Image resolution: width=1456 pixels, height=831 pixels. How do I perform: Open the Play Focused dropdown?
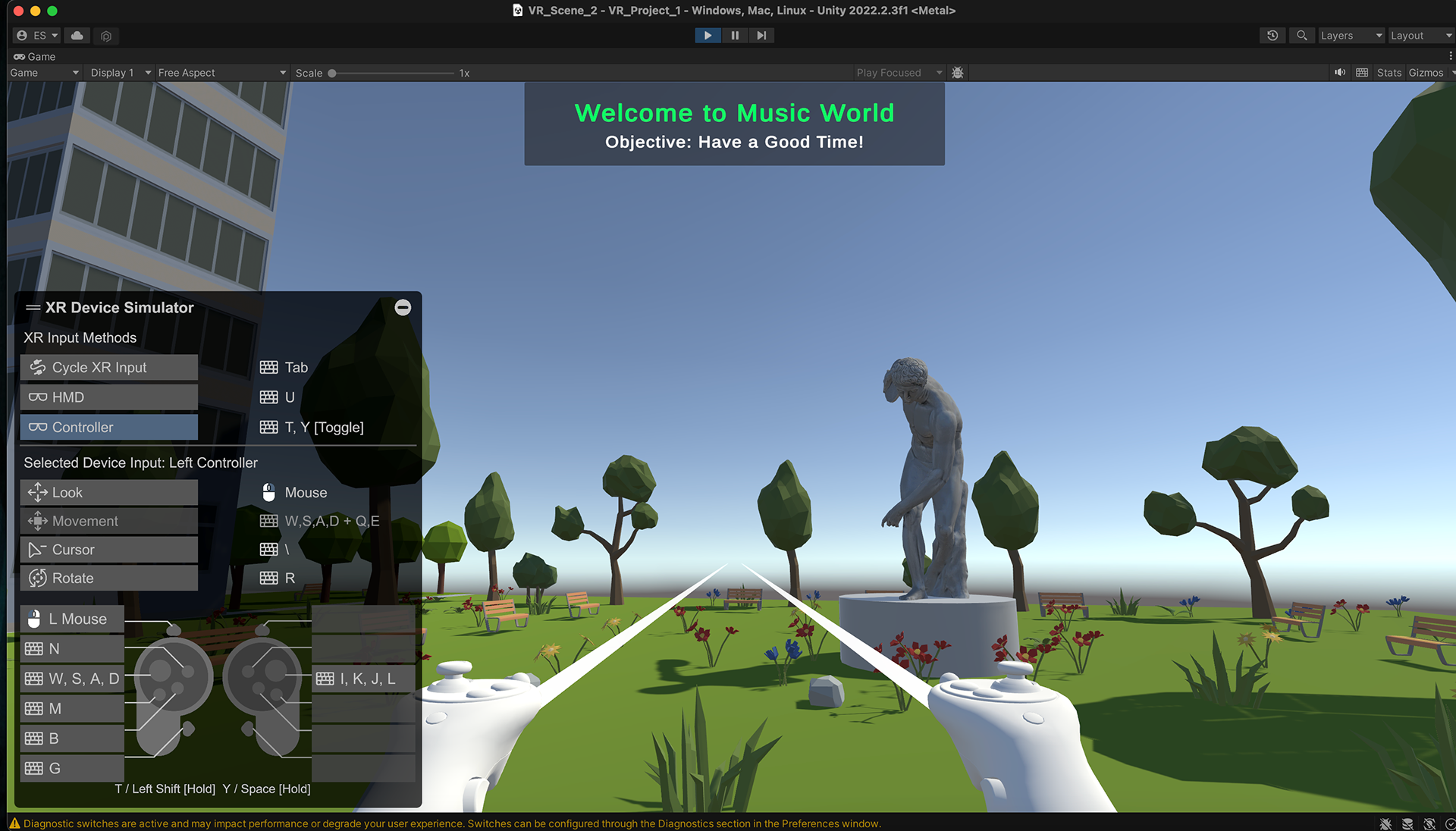coord(899,73)
